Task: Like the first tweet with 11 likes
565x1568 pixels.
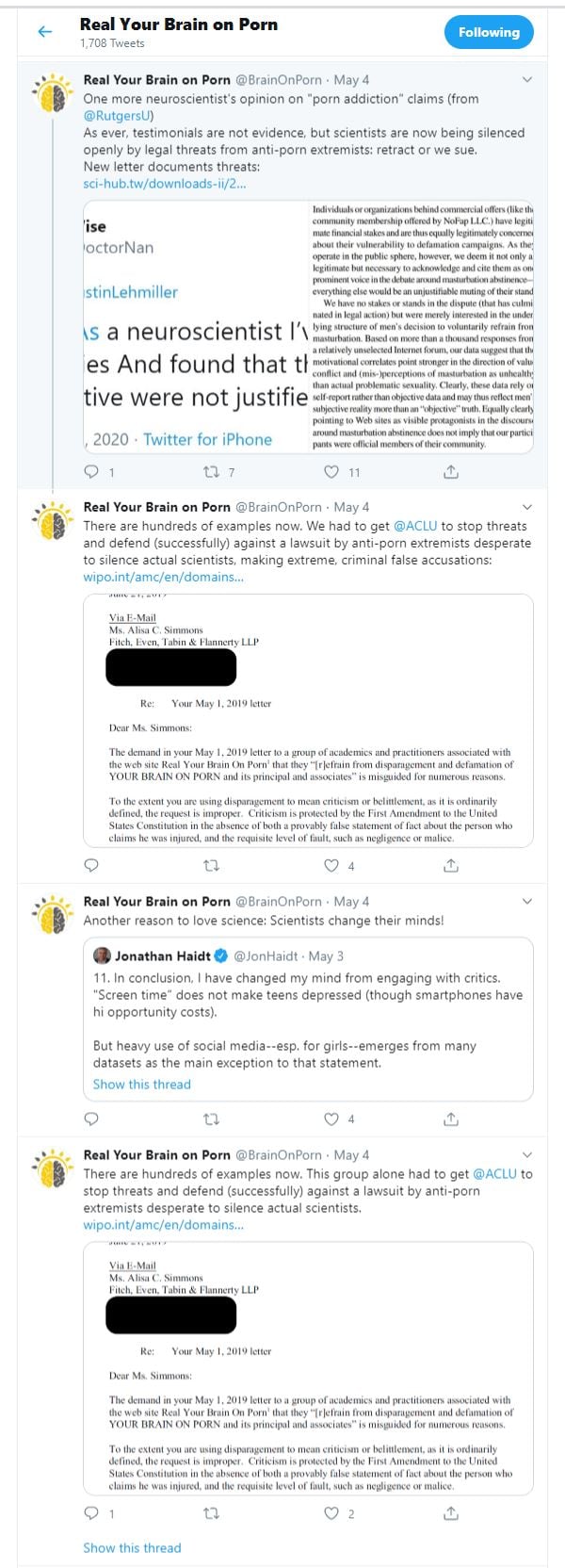Action: [x=331, y=471]
